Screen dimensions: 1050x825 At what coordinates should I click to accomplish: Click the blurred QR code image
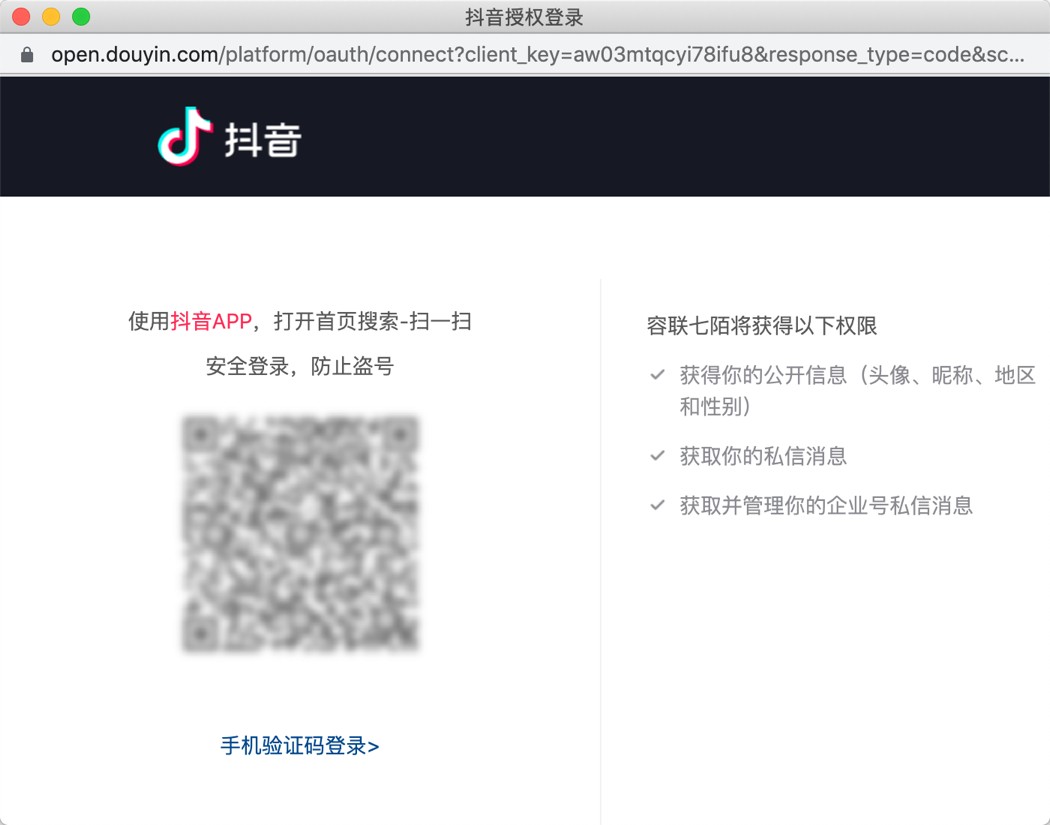point(301,533)
